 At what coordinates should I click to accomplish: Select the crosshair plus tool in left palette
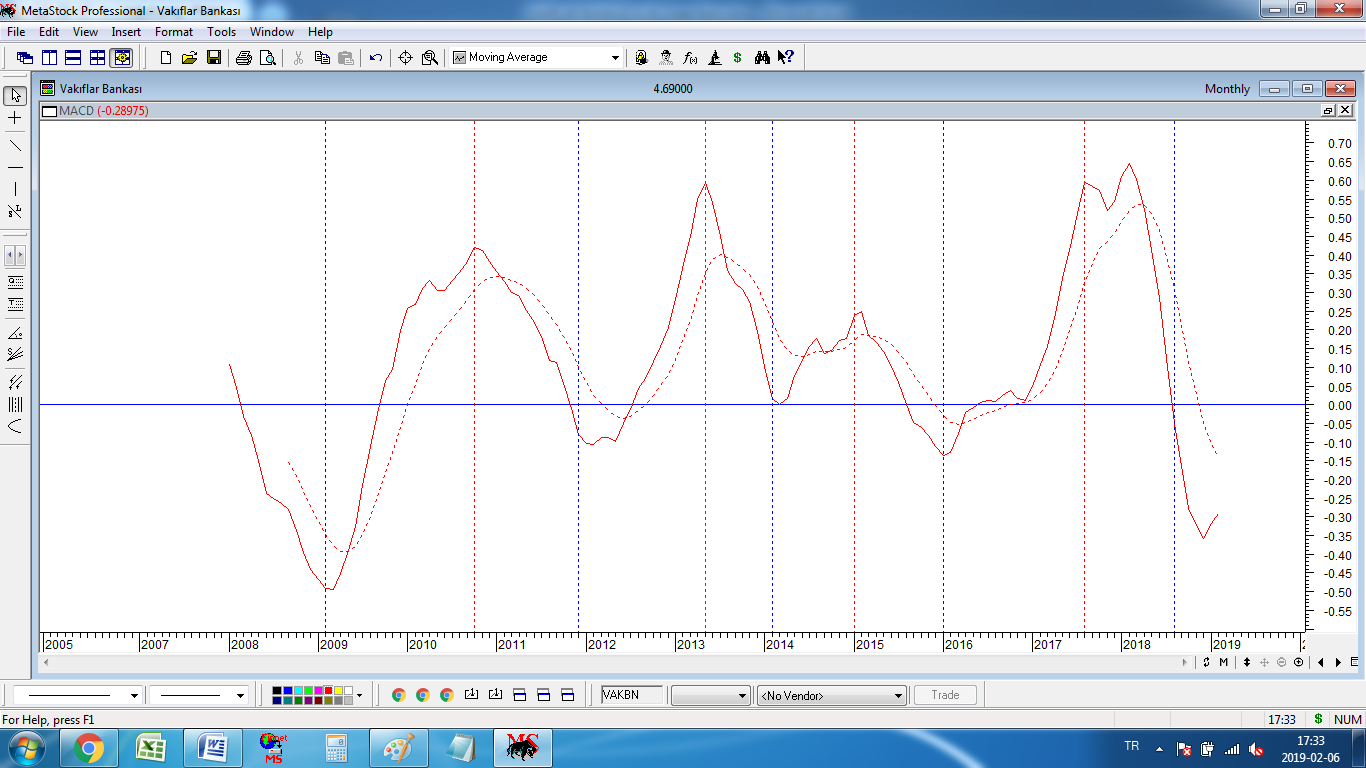point(15,118)
